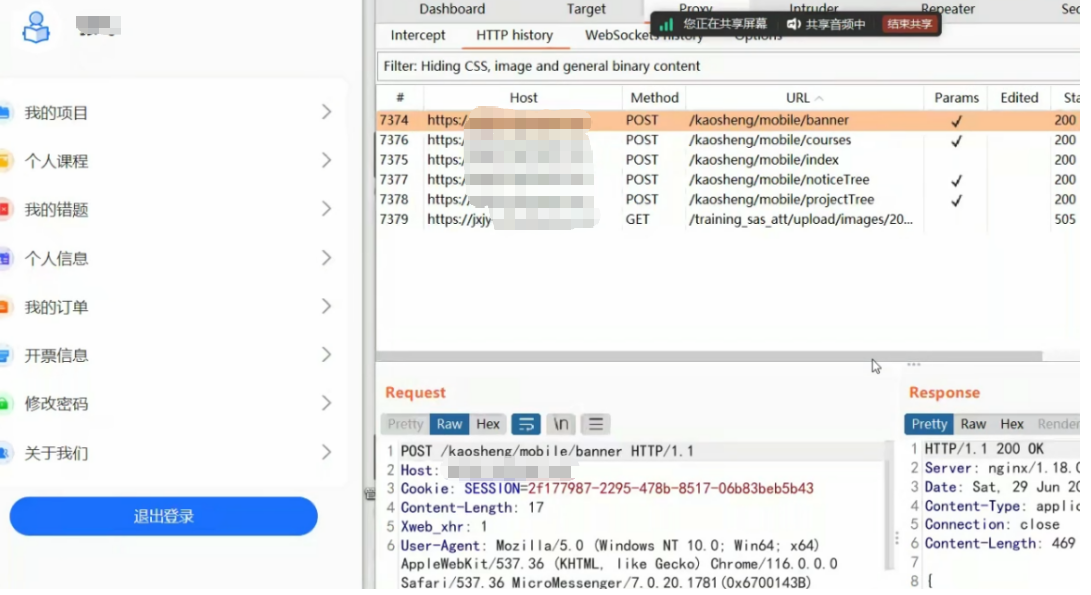Expand the 个人课程 chevron arrow
1091x595 pixels.
point(326,161)
